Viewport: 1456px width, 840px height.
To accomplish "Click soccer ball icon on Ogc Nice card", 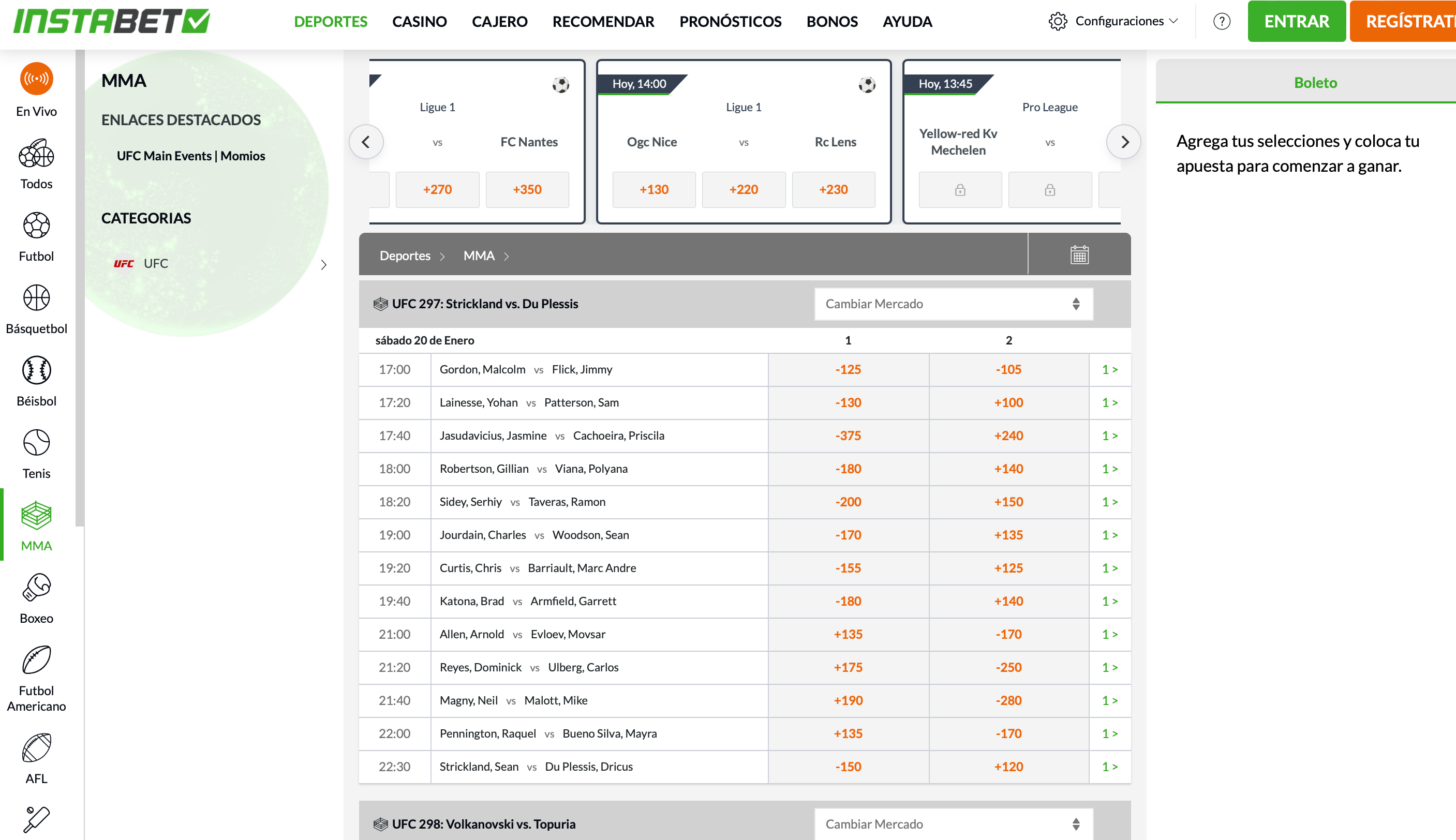I will [x=866, y=85].
